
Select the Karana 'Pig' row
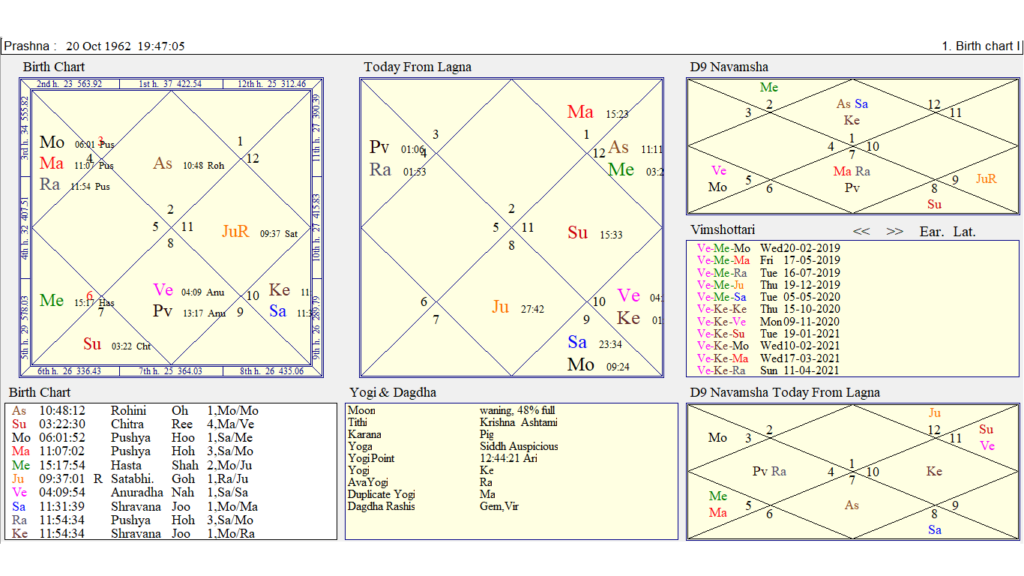pos(421,434)
